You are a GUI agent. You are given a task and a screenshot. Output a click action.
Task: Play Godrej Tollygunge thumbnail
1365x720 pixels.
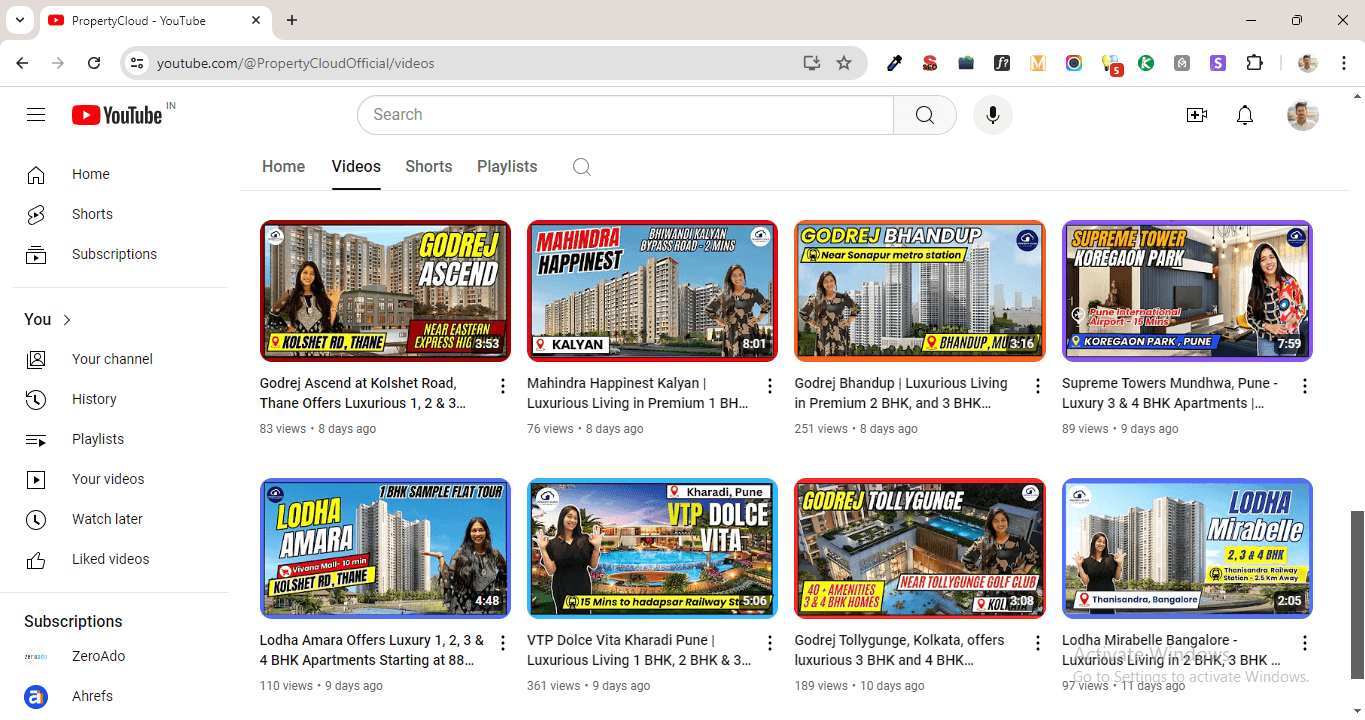920,548
